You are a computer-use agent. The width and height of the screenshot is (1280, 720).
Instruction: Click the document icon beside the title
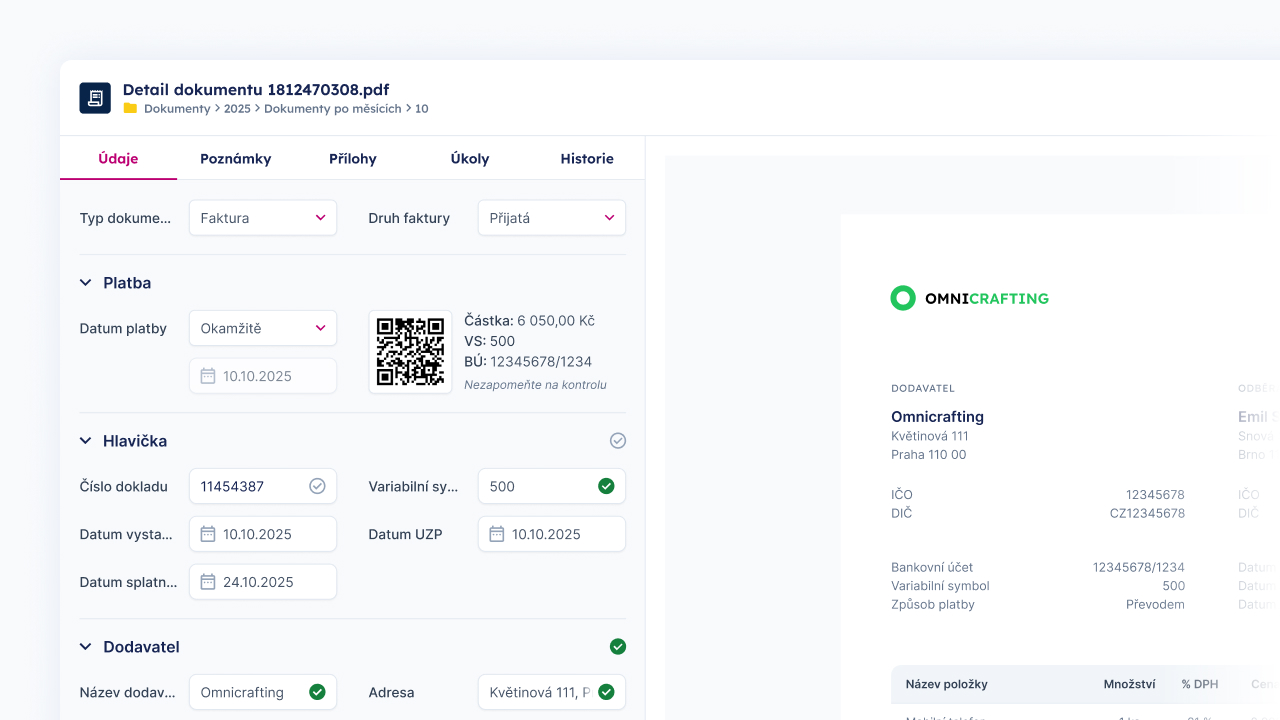coord(95,98)
